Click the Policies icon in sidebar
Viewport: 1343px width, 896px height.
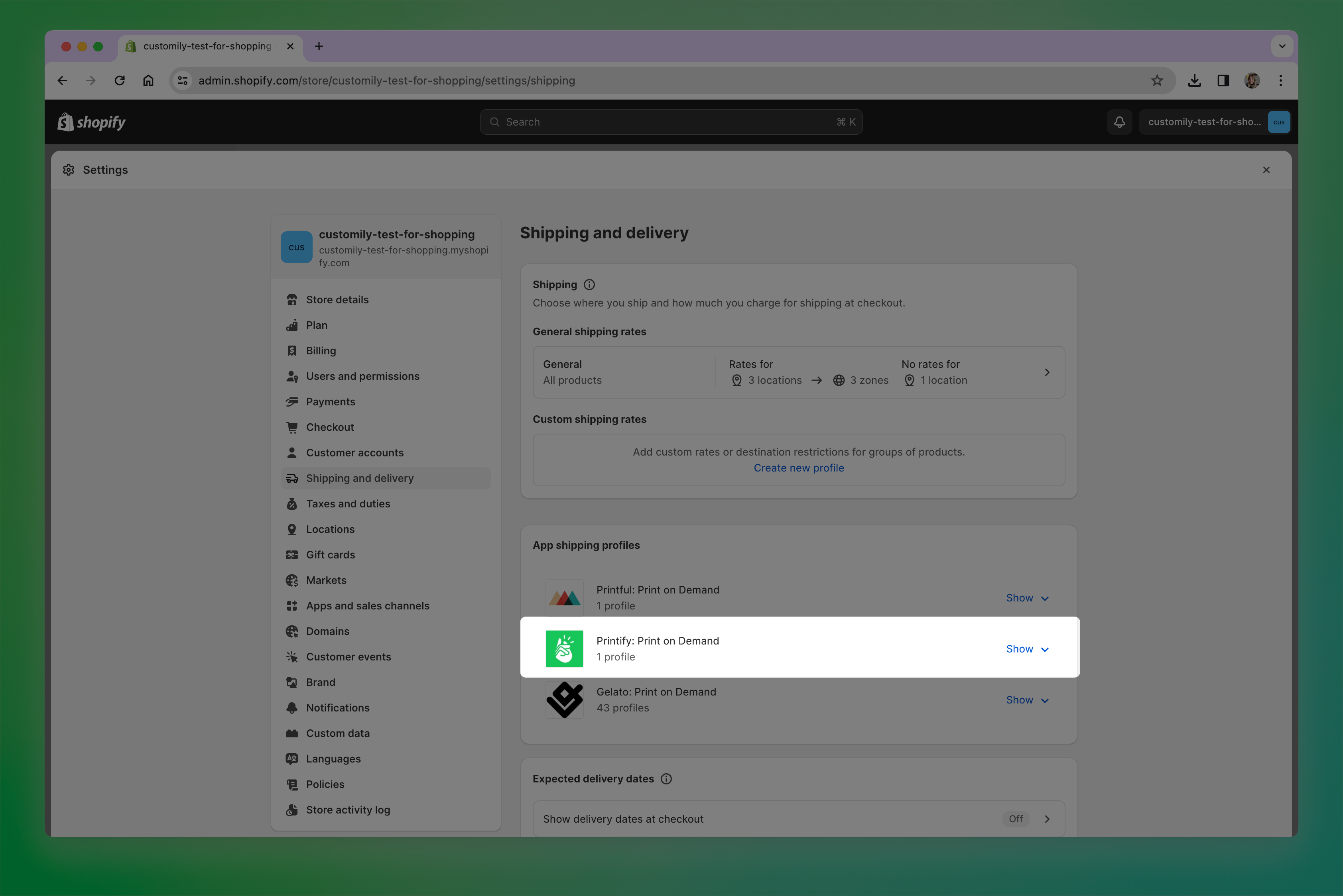click(x=292, y=784)
